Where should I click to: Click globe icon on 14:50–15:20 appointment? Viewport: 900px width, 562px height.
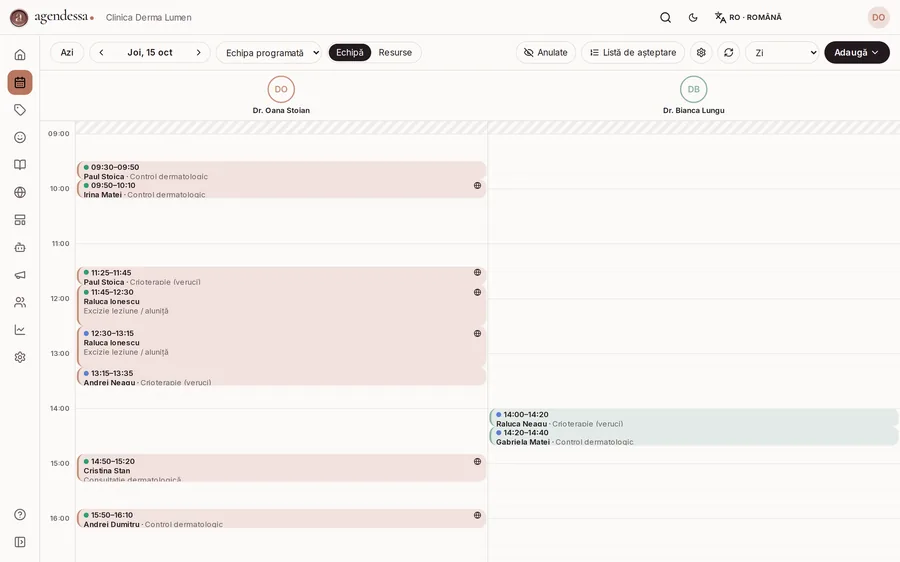tap(477, 462)
